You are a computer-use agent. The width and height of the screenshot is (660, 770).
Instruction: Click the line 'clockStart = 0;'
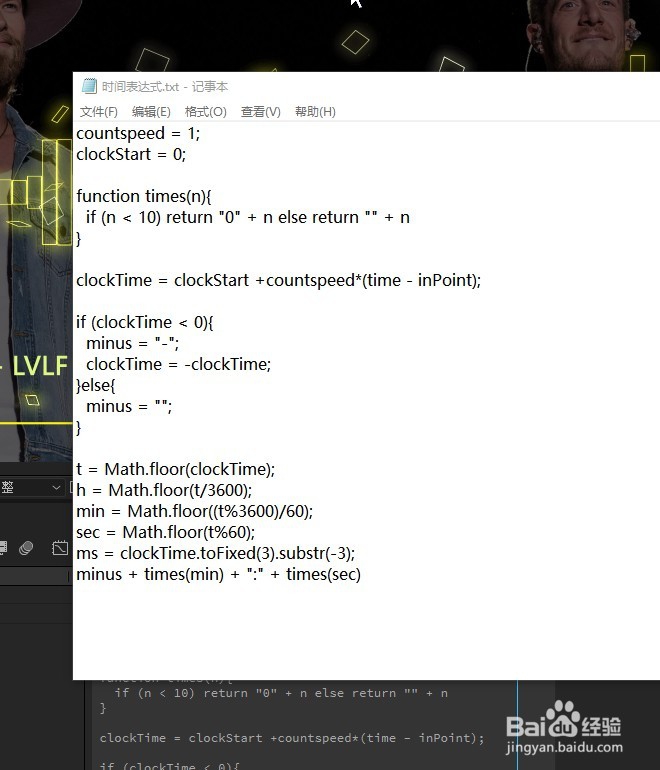pyautogui.click(x=131, y=155)
